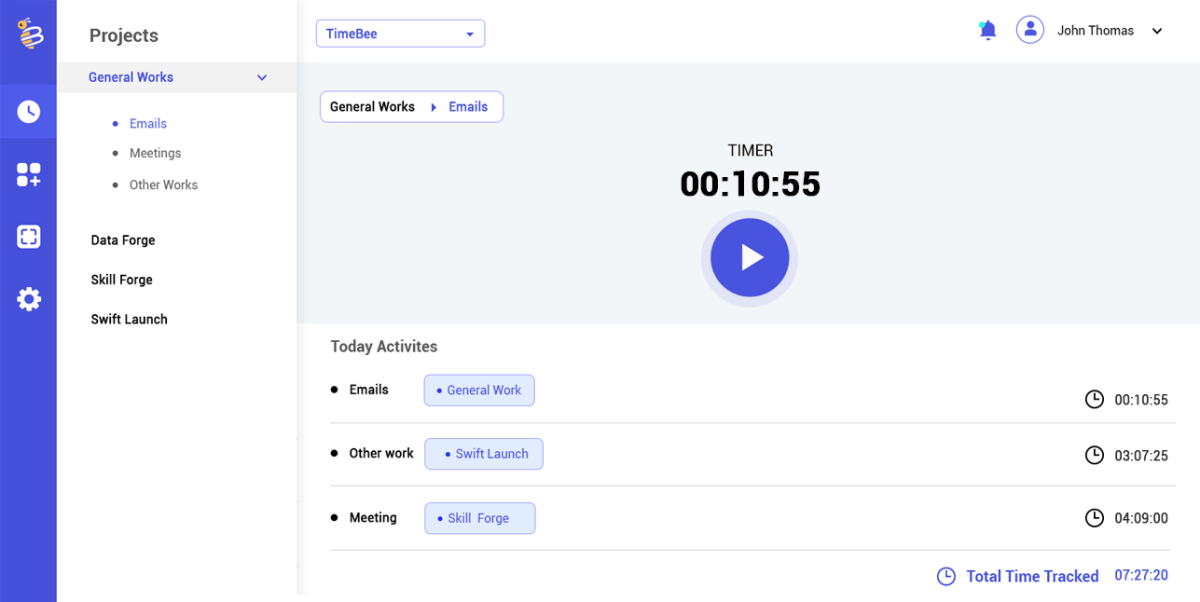Click the Swift Launch tag in activities
Screen dimensions: 1200x602
coord(484,453)
